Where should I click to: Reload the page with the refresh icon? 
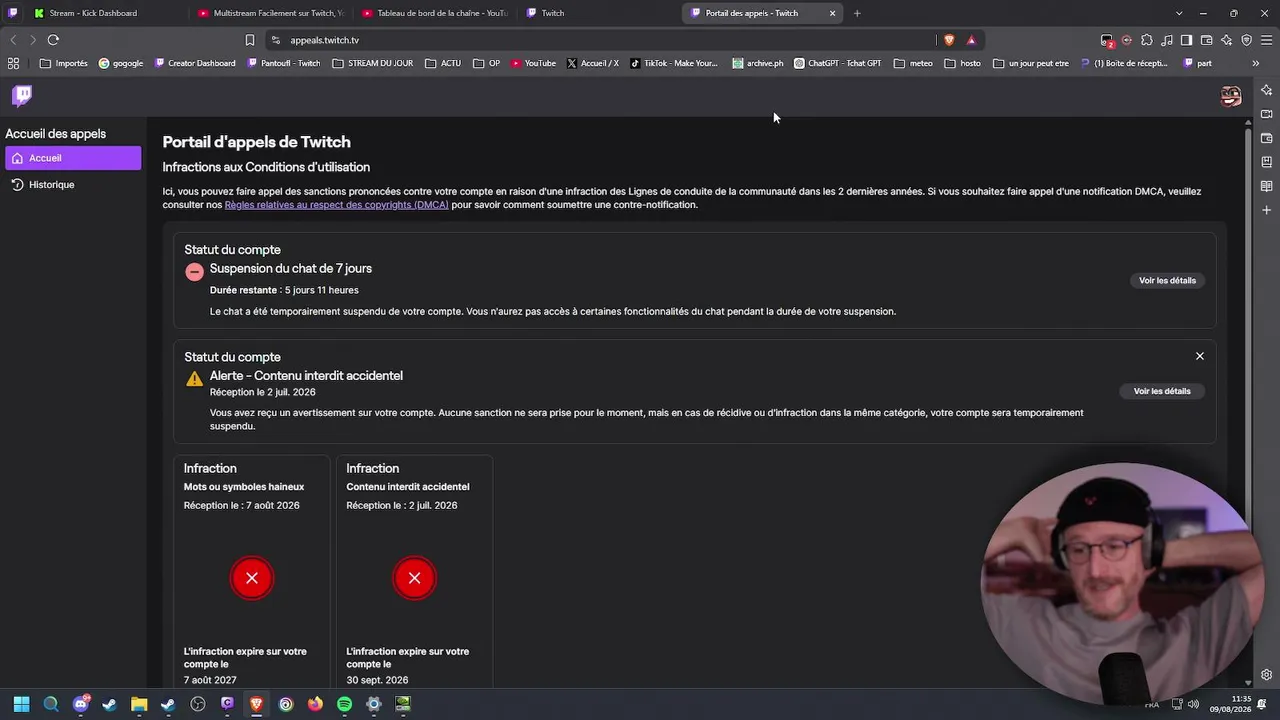[53, 40]
